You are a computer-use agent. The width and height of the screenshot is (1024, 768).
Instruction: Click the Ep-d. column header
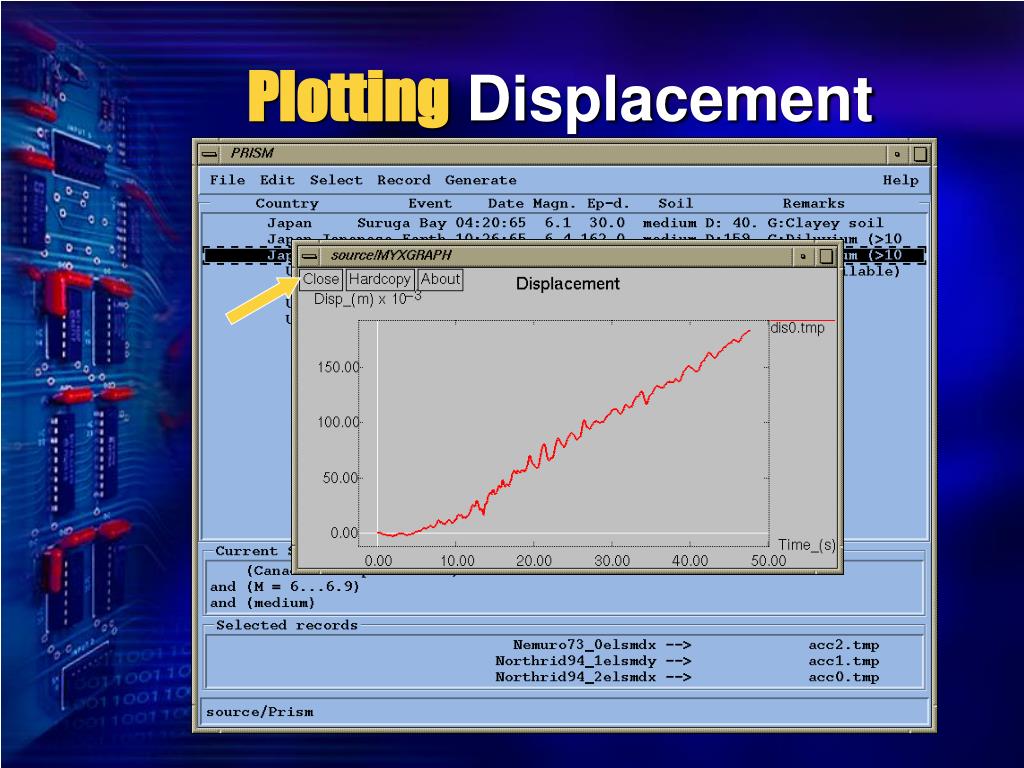click(x=608, y=203)
